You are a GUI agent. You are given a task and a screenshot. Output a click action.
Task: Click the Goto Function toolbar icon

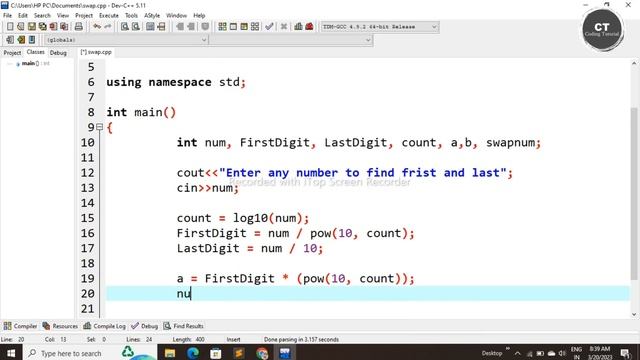tap(150, 27)
